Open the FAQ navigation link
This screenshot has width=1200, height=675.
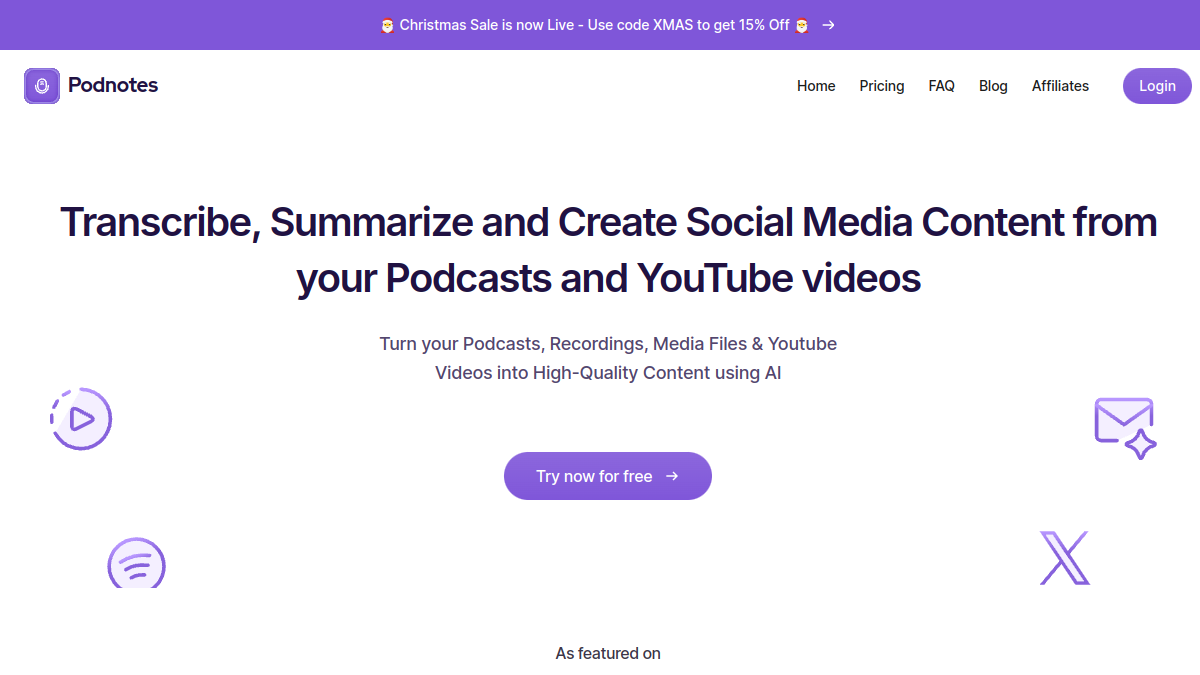(x=941, y=86)
